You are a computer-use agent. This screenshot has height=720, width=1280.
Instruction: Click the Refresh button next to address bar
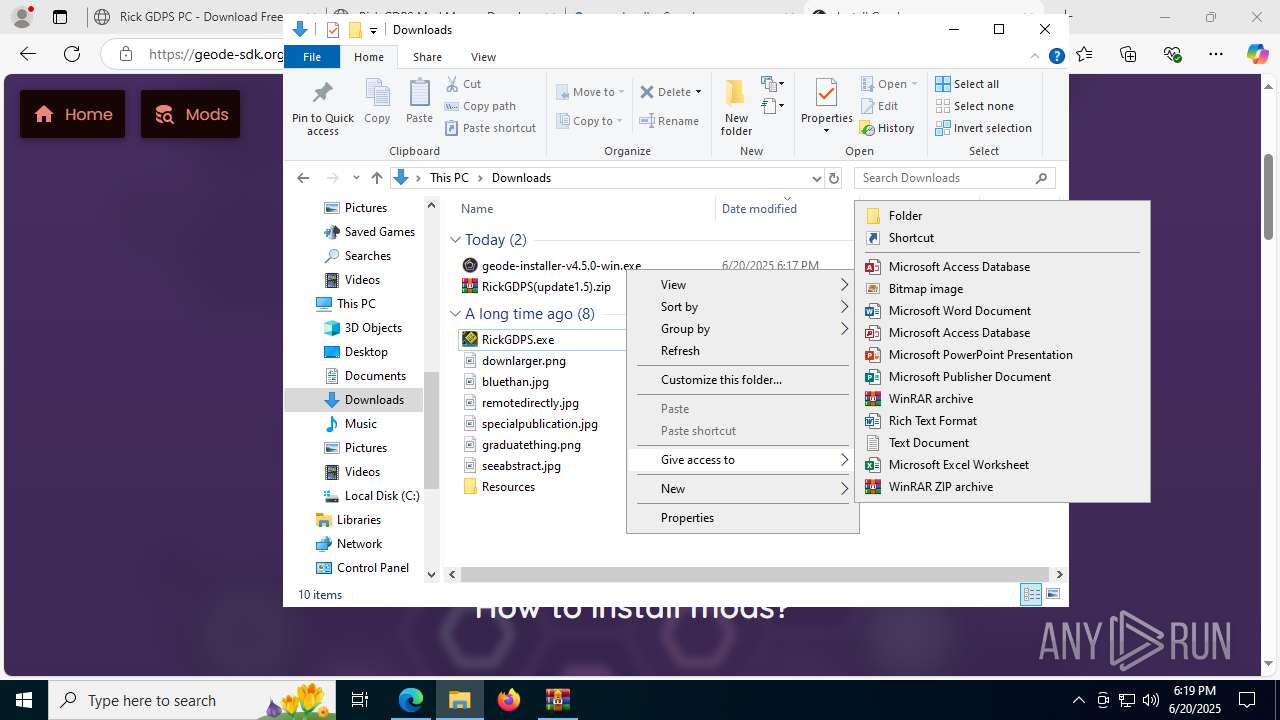pyautogui.click(x=834, y=178)
